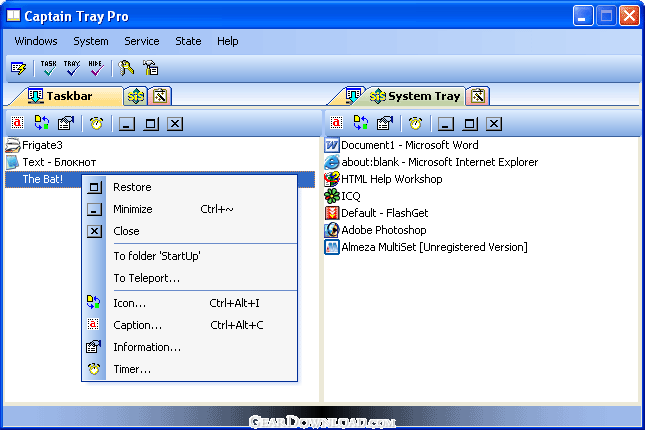This screenshot has height=430, width=645.
Task: Switch left pane to the SYS tray tab
Action: pos(136,96)
